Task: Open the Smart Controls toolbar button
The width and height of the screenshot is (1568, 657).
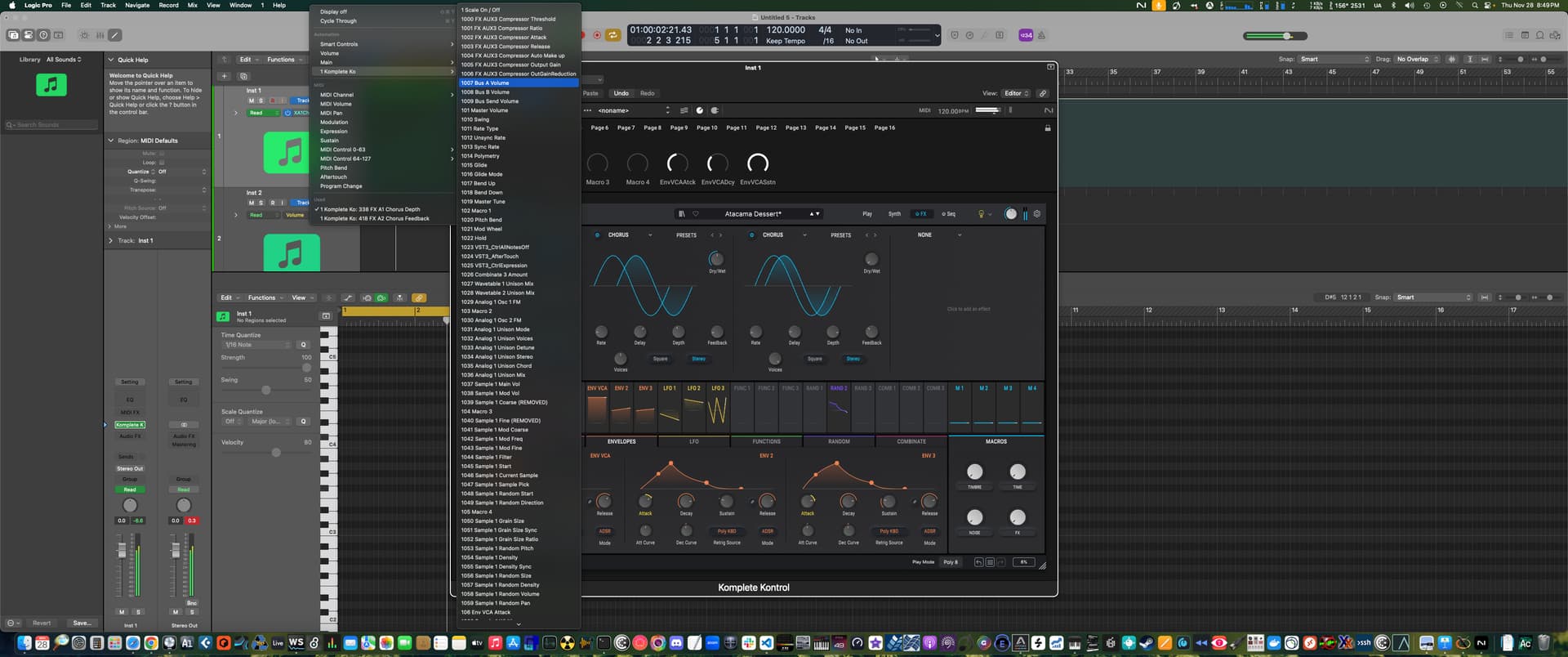Action: pyautogui.click(x=85, y=35)
